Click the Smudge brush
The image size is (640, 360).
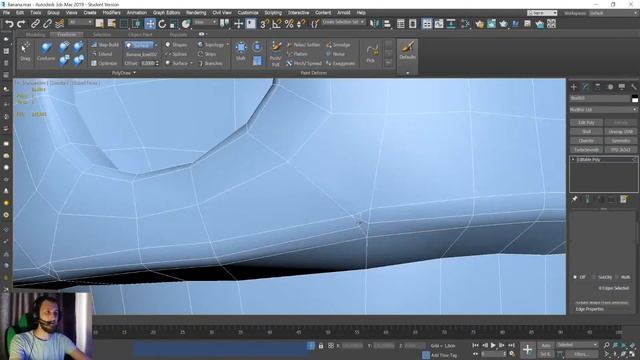pyautogui.click(x=338, y=44)
